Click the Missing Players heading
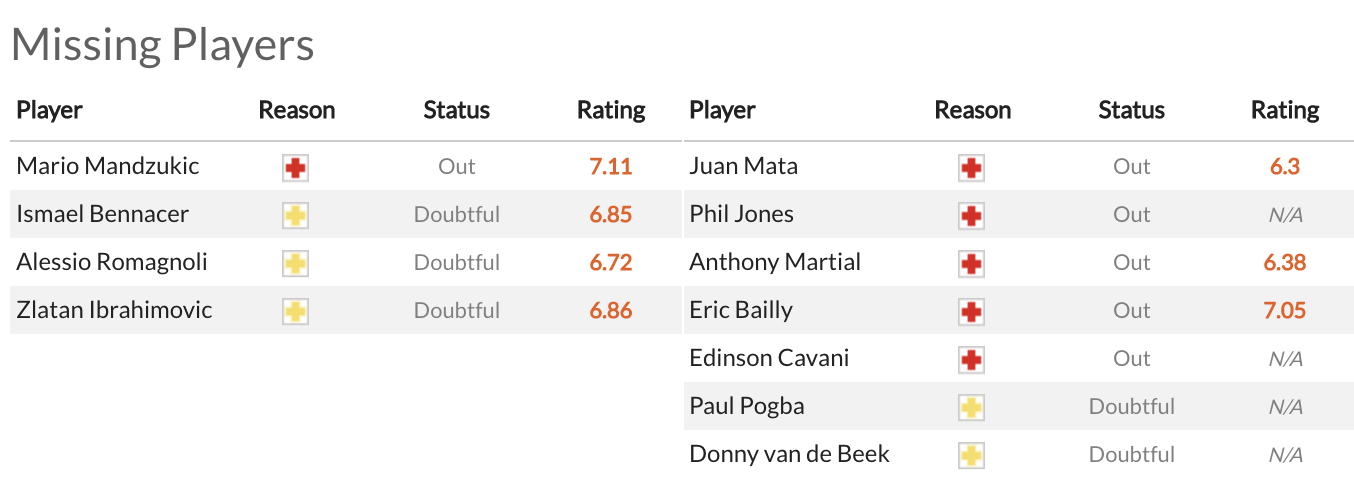 click(162, 45)
